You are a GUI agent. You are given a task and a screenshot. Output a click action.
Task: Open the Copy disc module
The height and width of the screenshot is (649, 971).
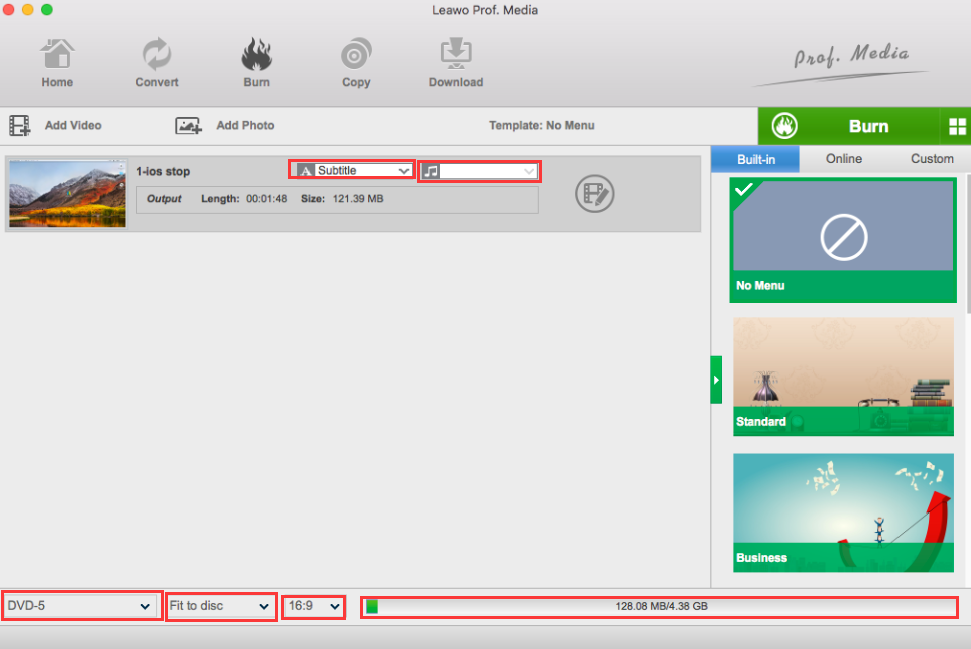[356, 63]
